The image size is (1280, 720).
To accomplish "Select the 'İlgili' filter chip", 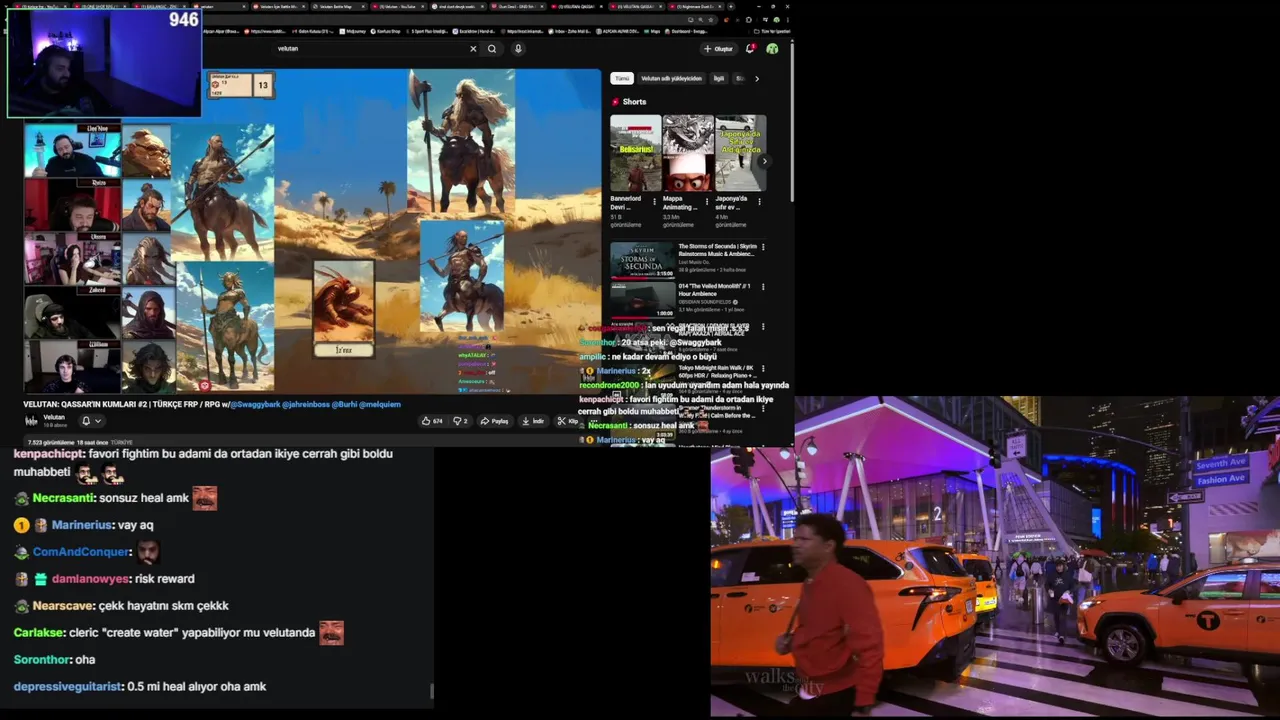I will tap(718, 78).
